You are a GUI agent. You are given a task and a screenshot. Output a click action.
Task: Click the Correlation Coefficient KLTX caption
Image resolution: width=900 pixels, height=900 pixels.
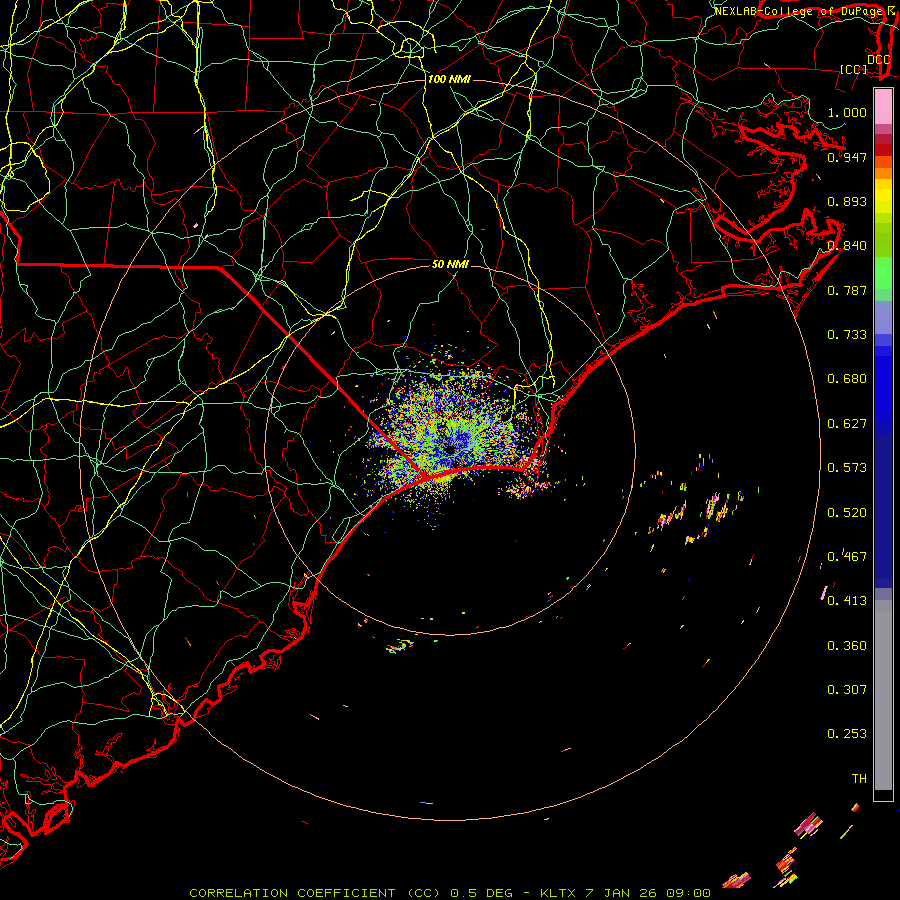450,893
